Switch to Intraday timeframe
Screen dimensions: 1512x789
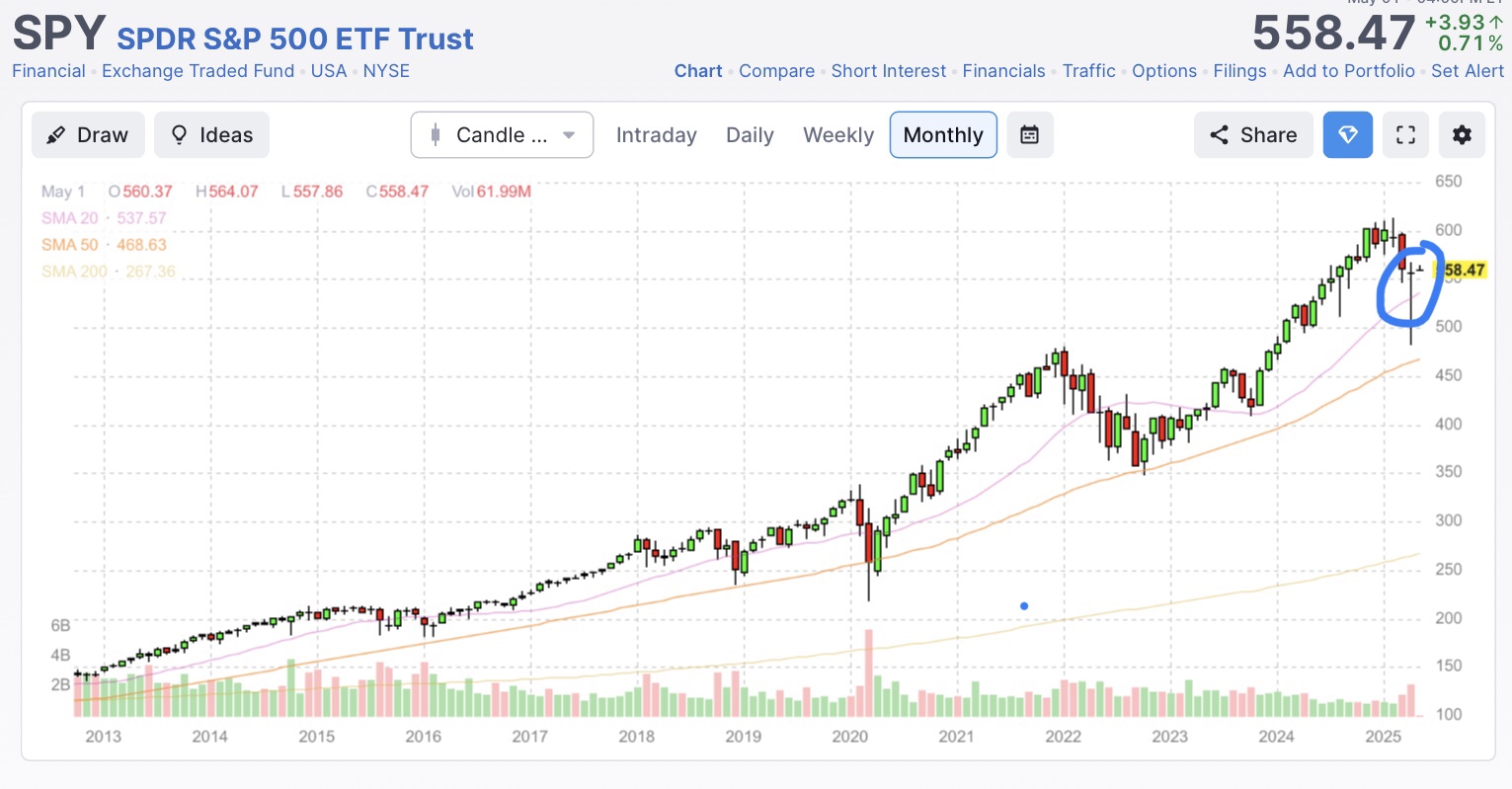coord(656,135)
